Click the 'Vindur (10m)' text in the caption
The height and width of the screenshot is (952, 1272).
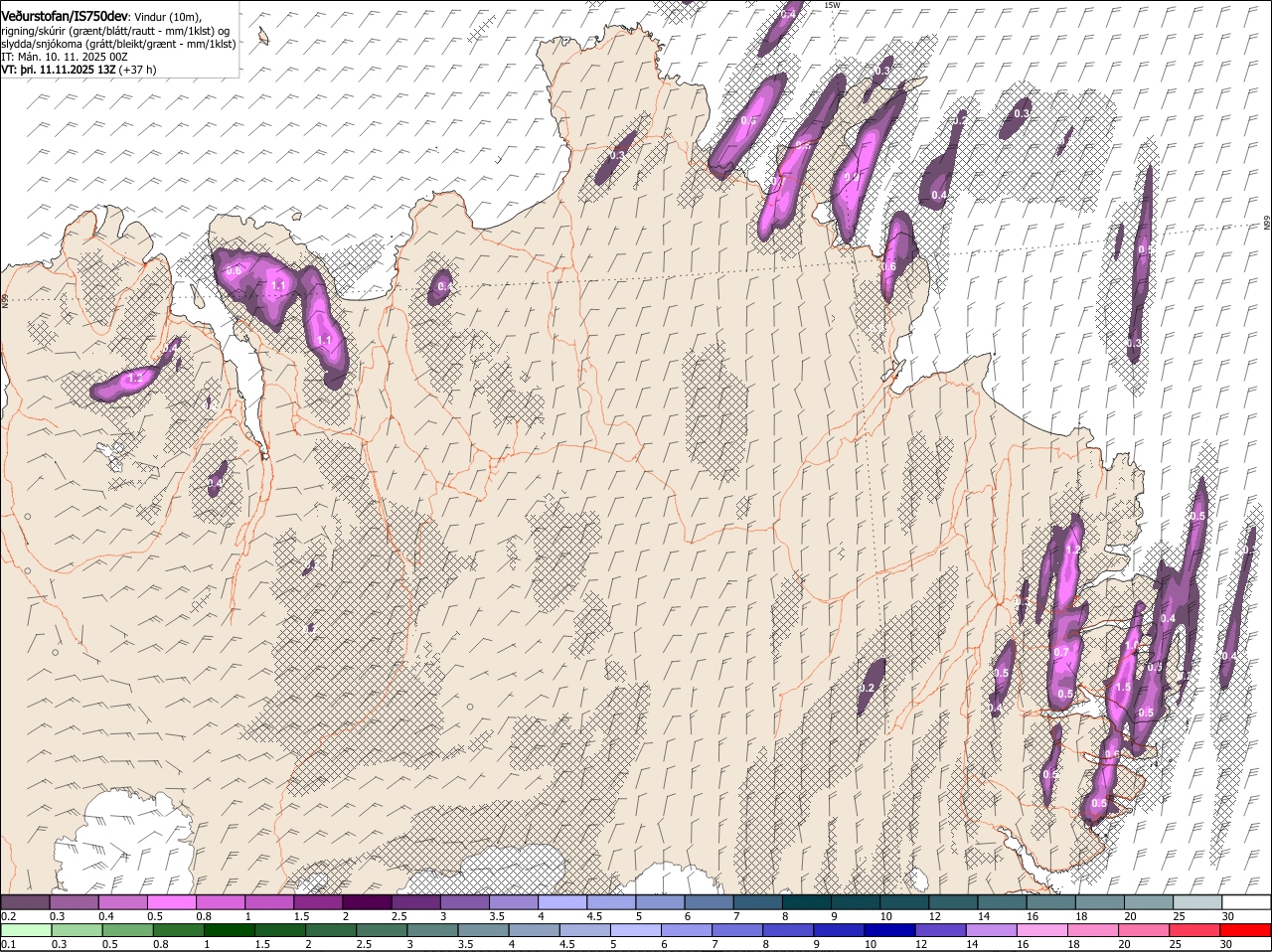(x=167, y=17)
